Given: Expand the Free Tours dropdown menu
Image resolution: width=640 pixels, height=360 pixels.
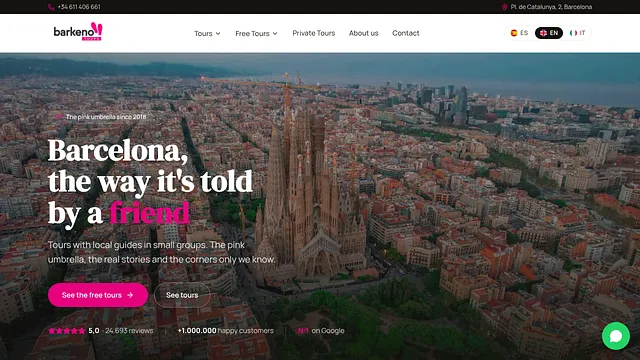Looking at the screenshot, I should pyautogui.click(x=256, y=33).
